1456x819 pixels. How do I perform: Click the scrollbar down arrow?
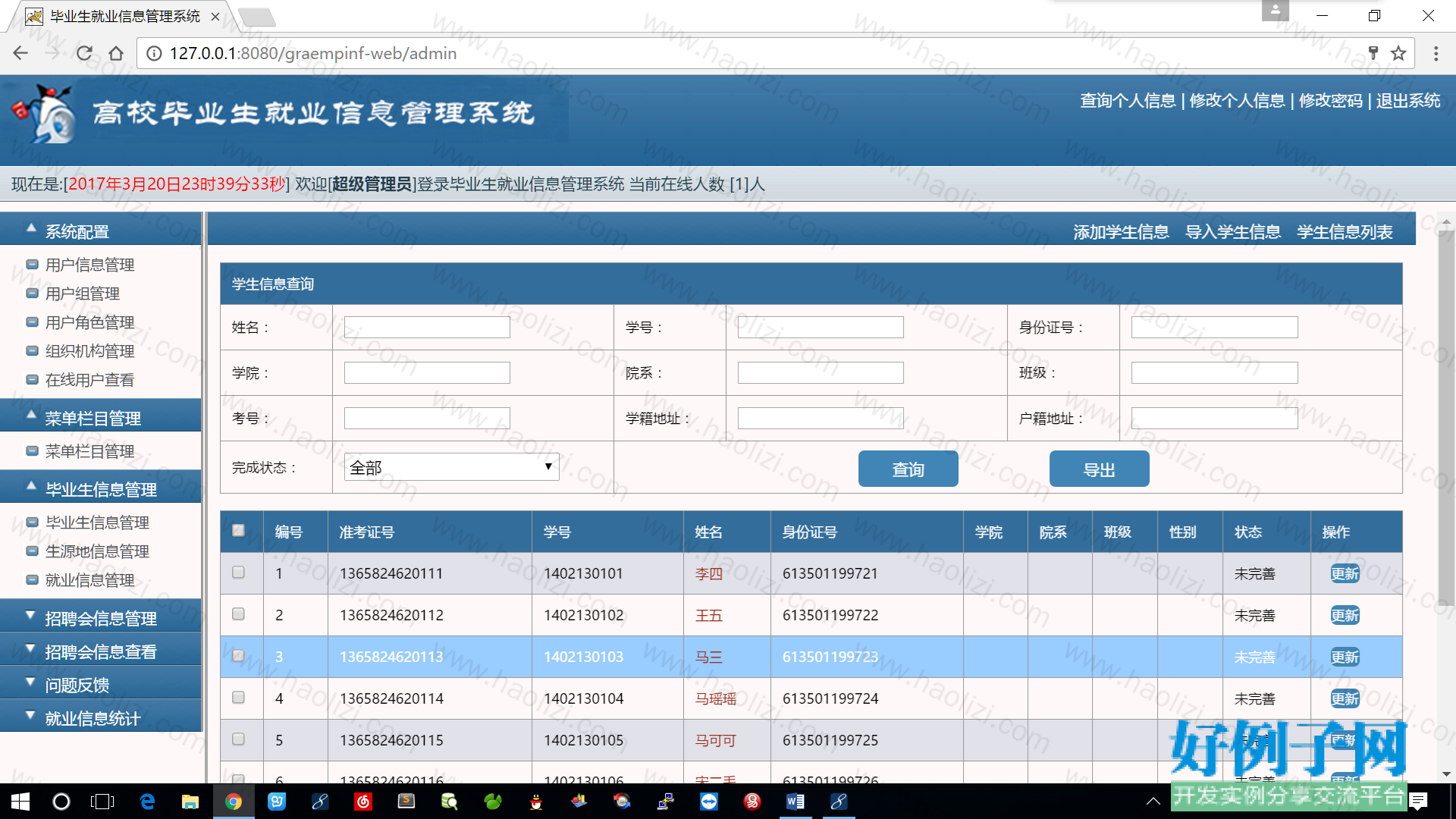[1447, 773]
